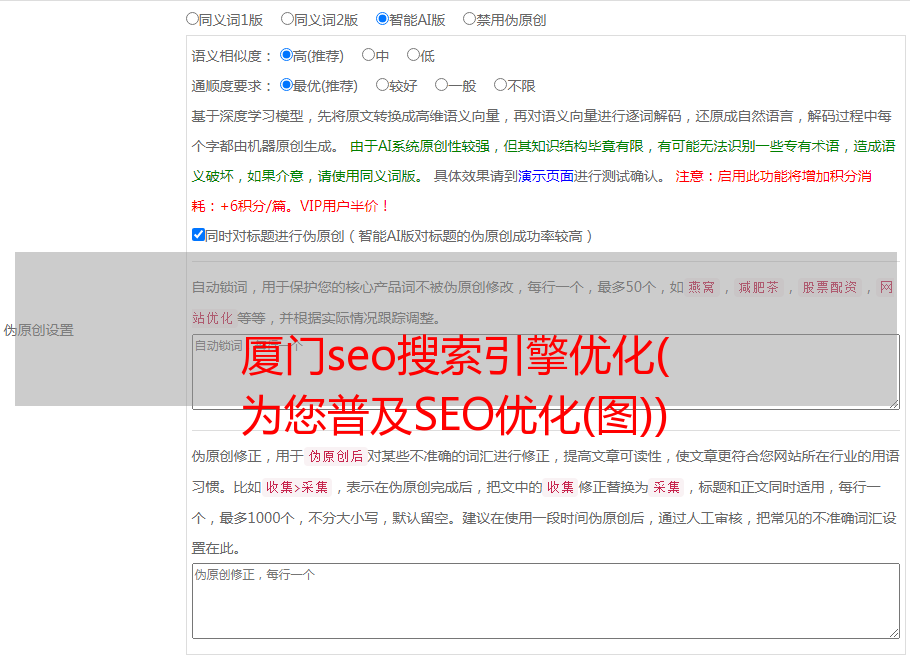This screenshot has width=911, height=658.
Task: Click the red 注意 points warning text
Action: pos(532,191)
